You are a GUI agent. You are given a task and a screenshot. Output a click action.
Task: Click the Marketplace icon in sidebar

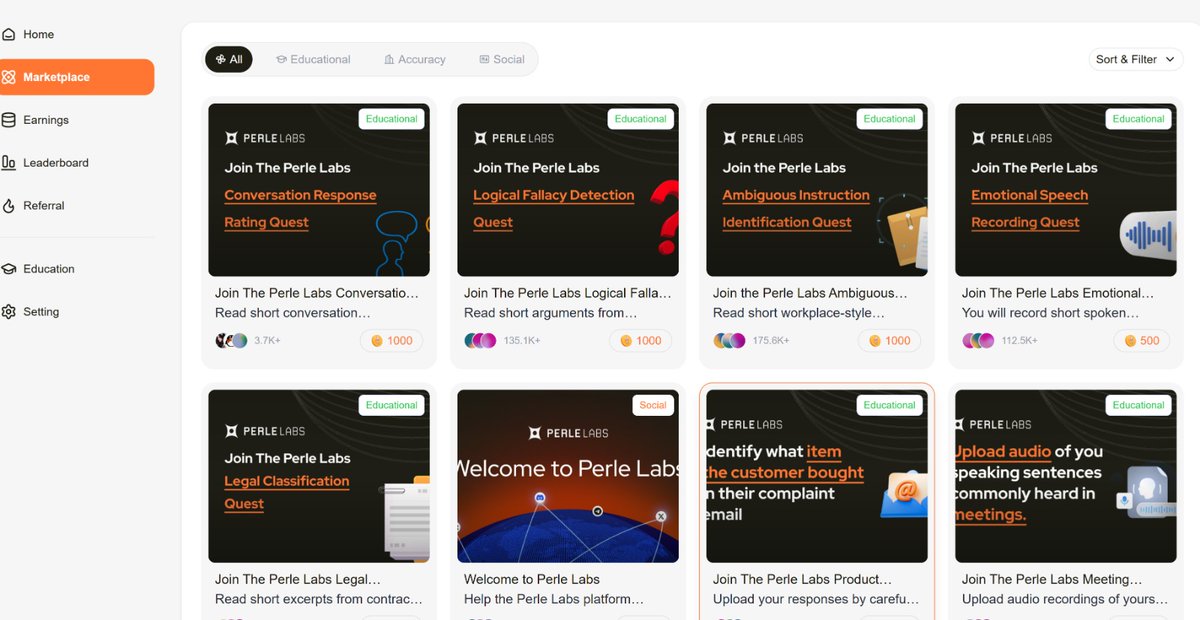tap(8, 77)
